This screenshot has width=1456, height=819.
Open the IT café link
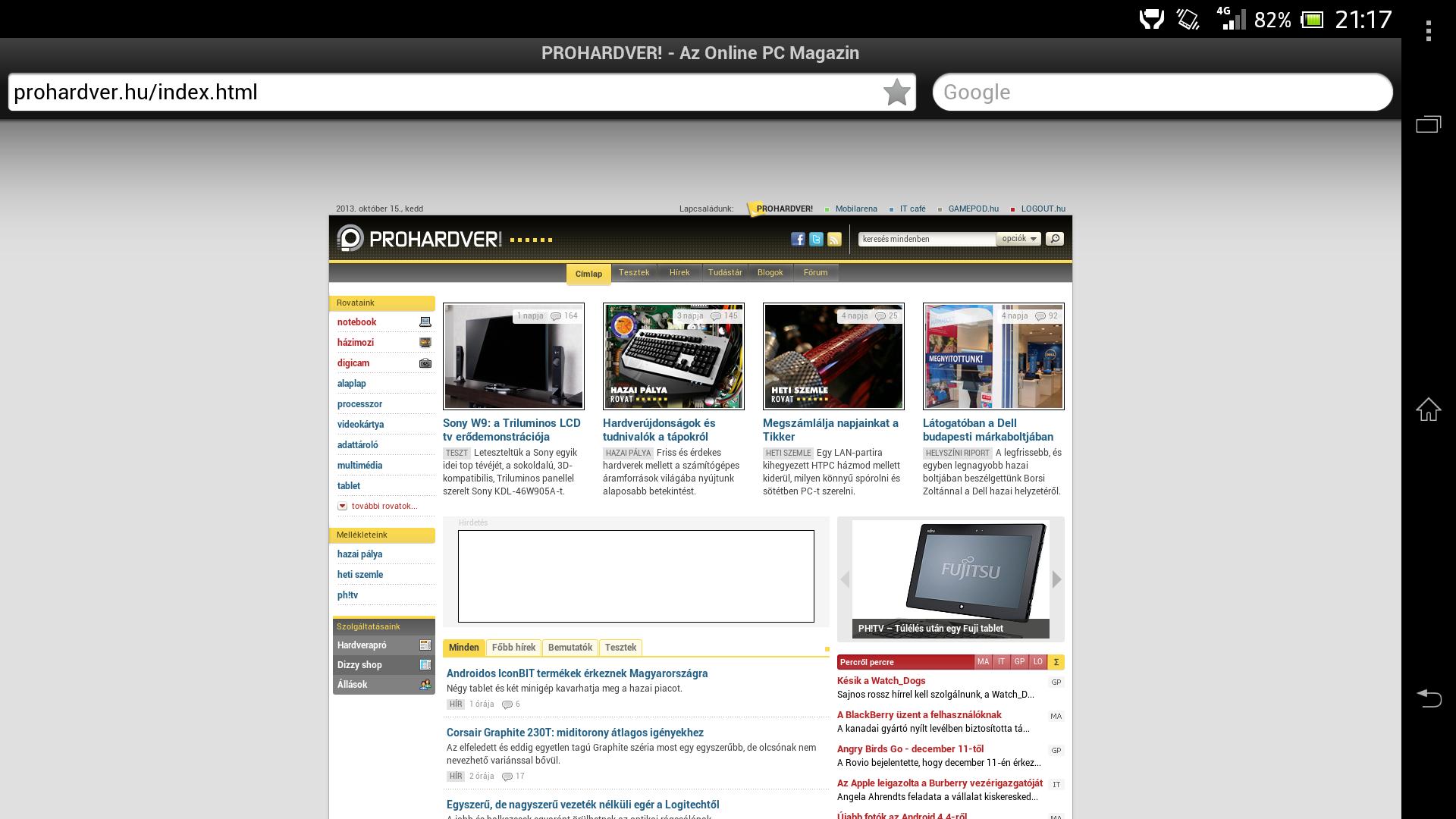912,209
